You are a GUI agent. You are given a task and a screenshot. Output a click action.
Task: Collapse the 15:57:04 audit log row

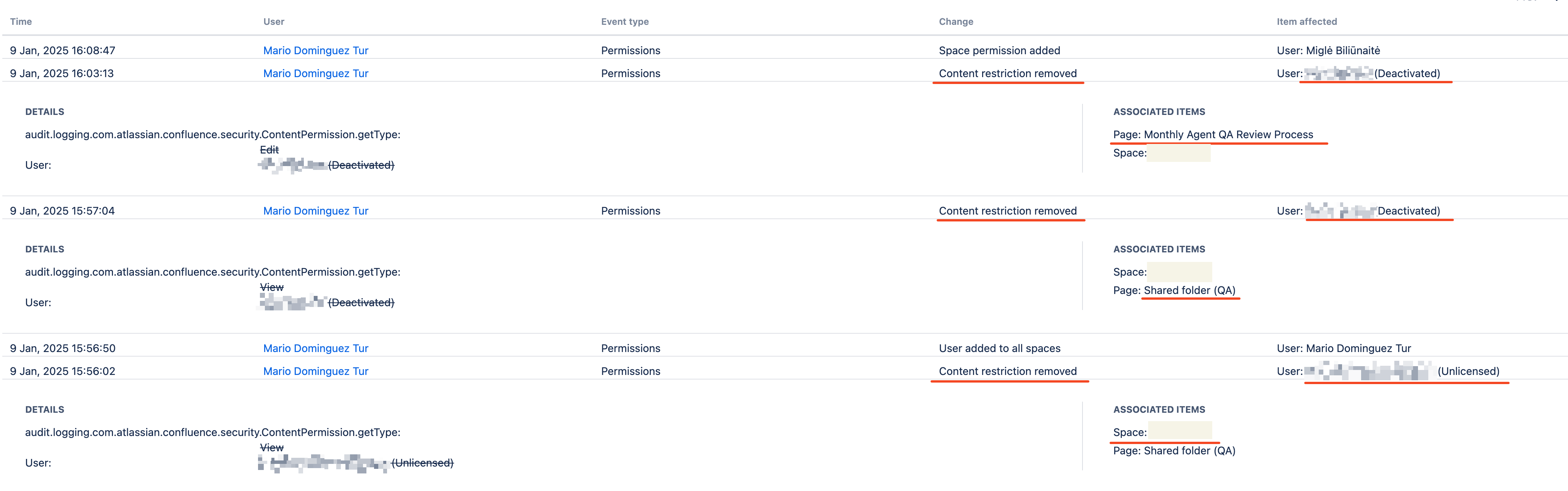(784, 211)
